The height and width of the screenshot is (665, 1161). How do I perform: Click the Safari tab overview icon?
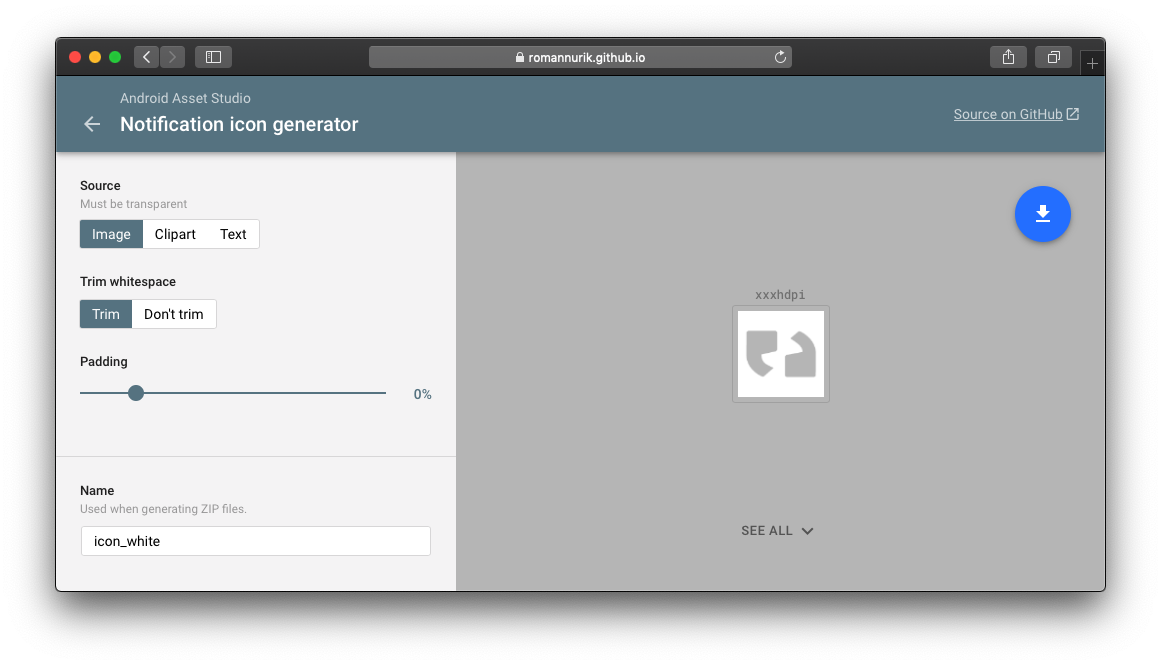click(x=1053, y=57)
